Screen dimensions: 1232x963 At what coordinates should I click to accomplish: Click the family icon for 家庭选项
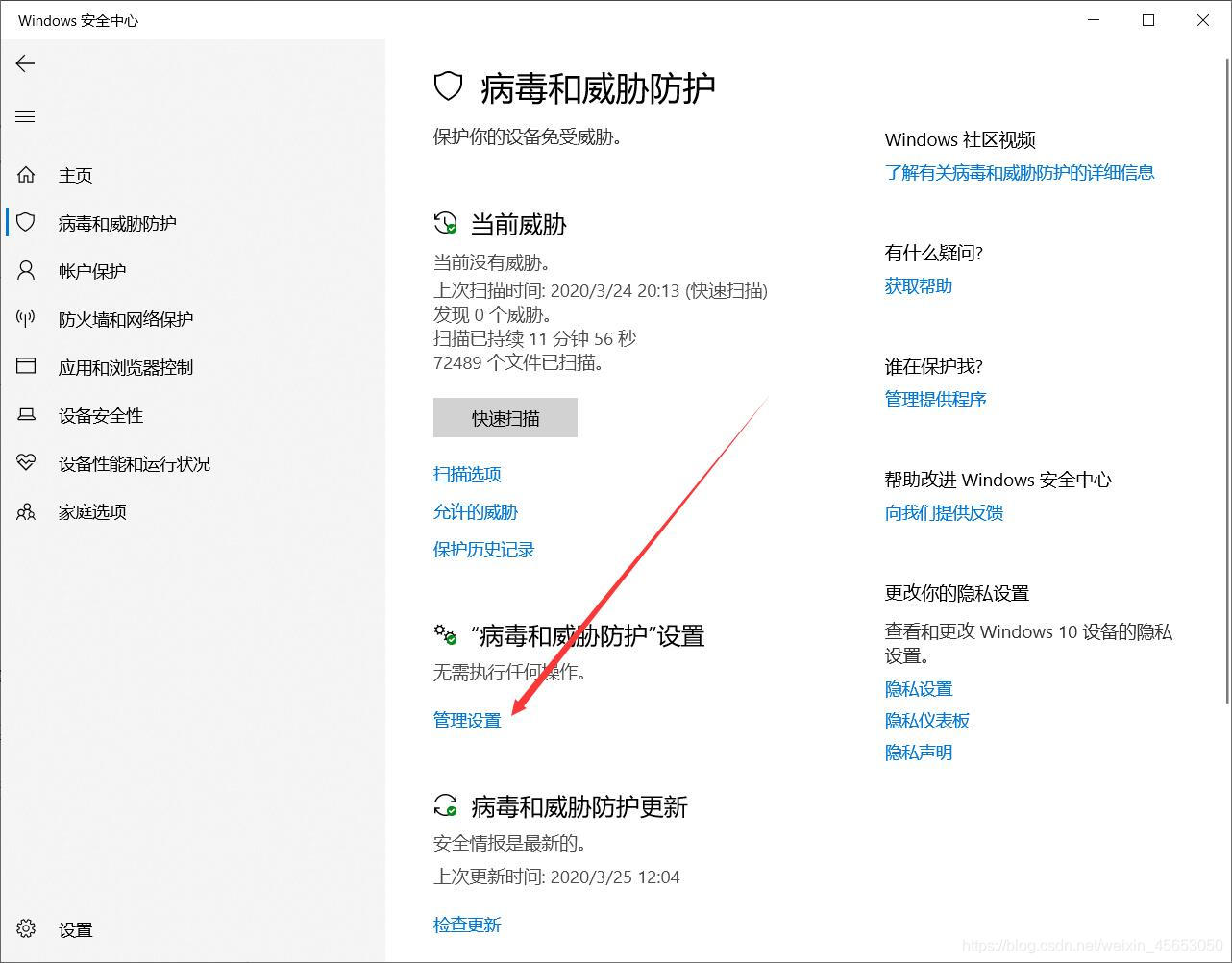coord(26,511)
